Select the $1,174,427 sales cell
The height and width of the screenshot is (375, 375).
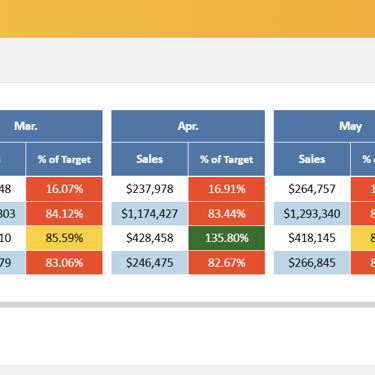click(150, 214)
